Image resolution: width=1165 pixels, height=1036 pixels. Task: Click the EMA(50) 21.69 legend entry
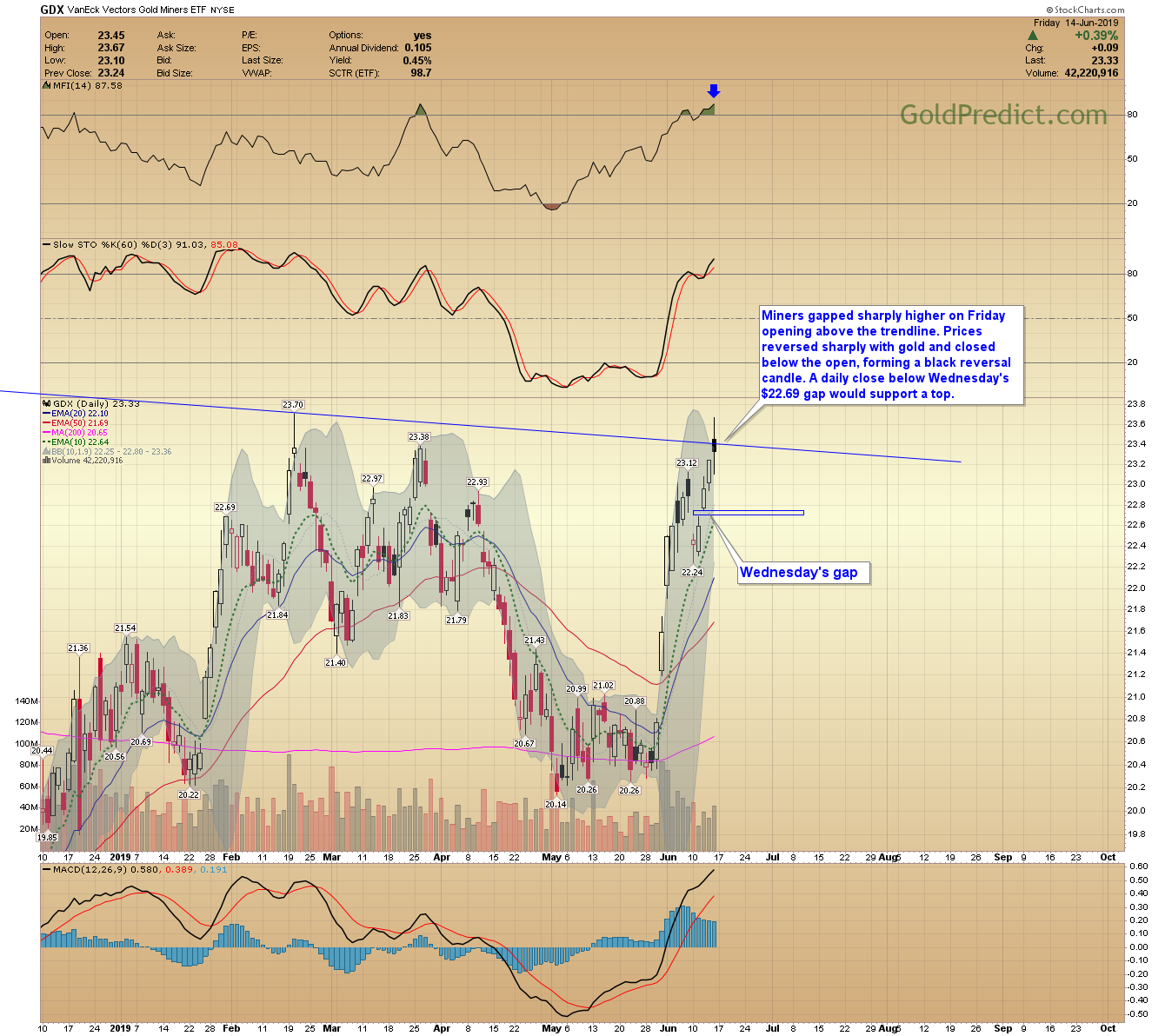(x=80, y=423)
